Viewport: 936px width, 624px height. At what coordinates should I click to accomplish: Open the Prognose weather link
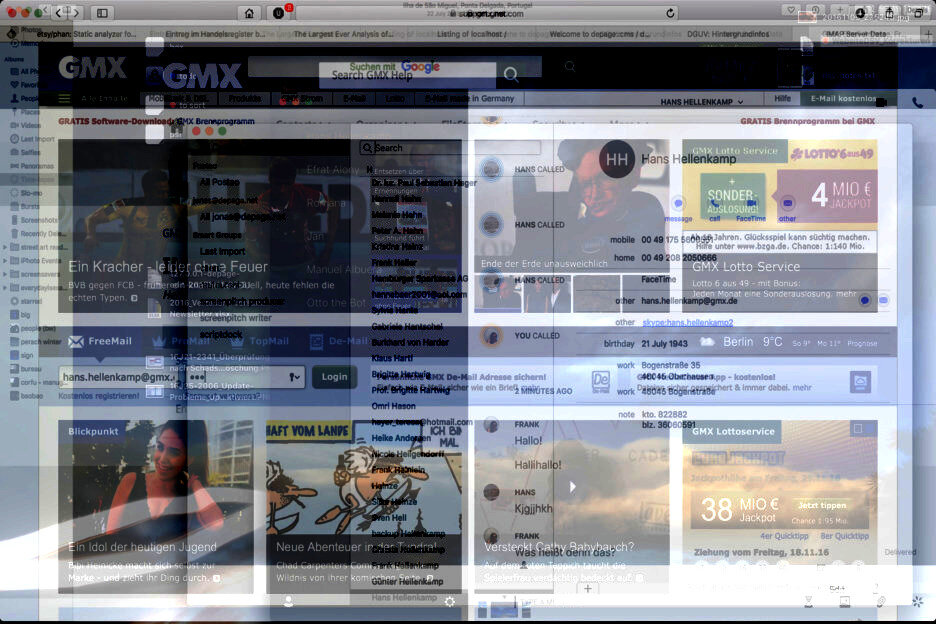[862, 343]
